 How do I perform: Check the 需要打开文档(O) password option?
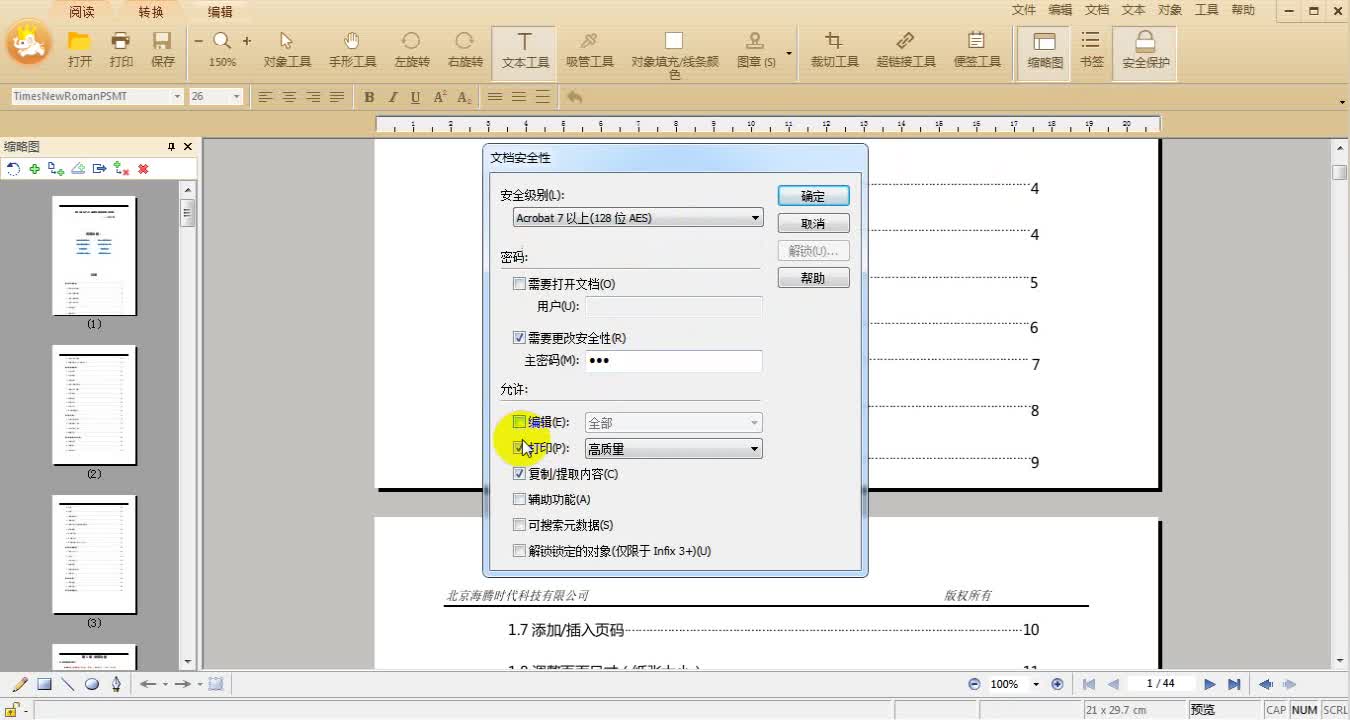pyautogui.click(x=519, y=283)
